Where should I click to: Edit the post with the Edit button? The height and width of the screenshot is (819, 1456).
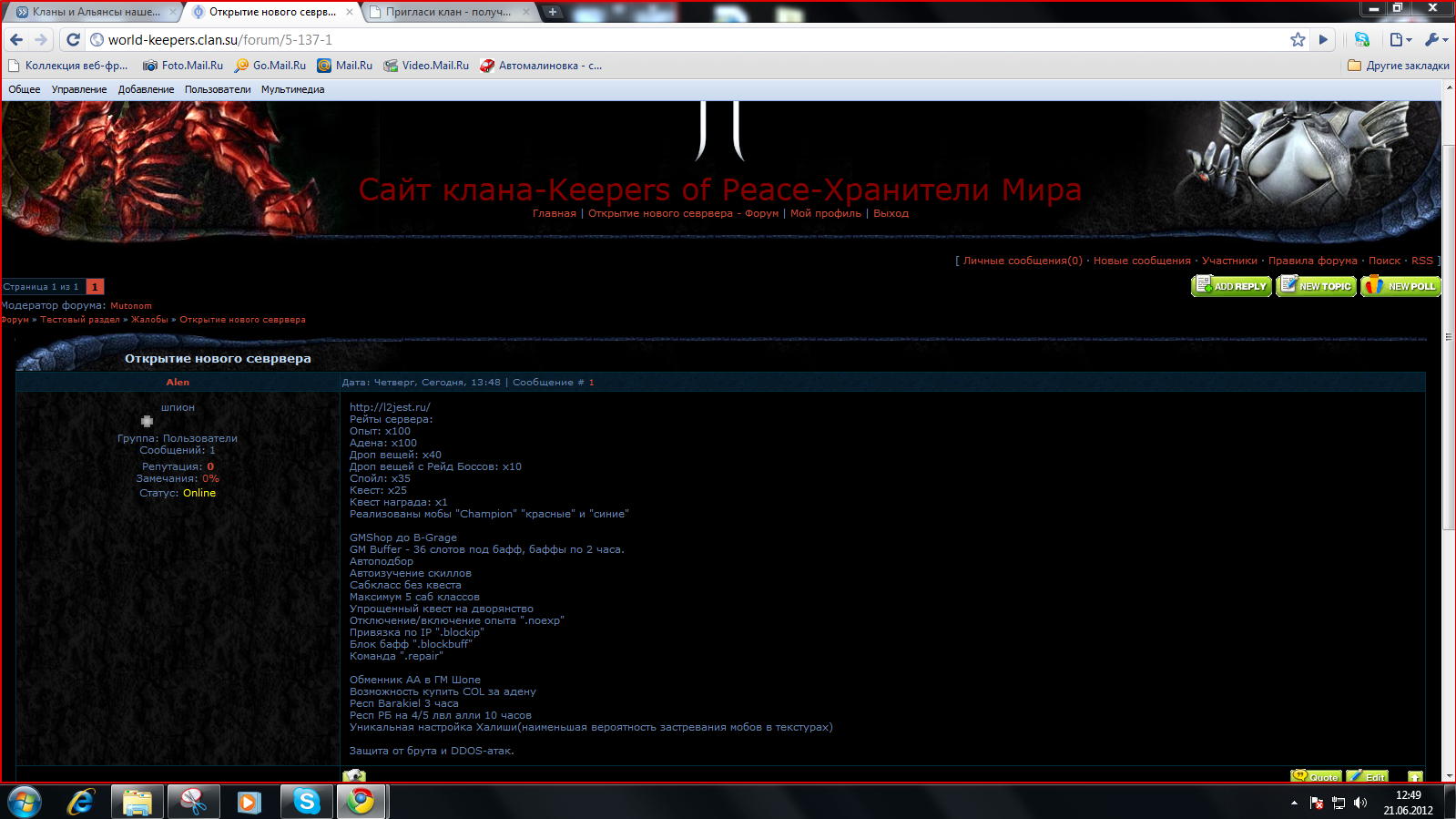1368,776
